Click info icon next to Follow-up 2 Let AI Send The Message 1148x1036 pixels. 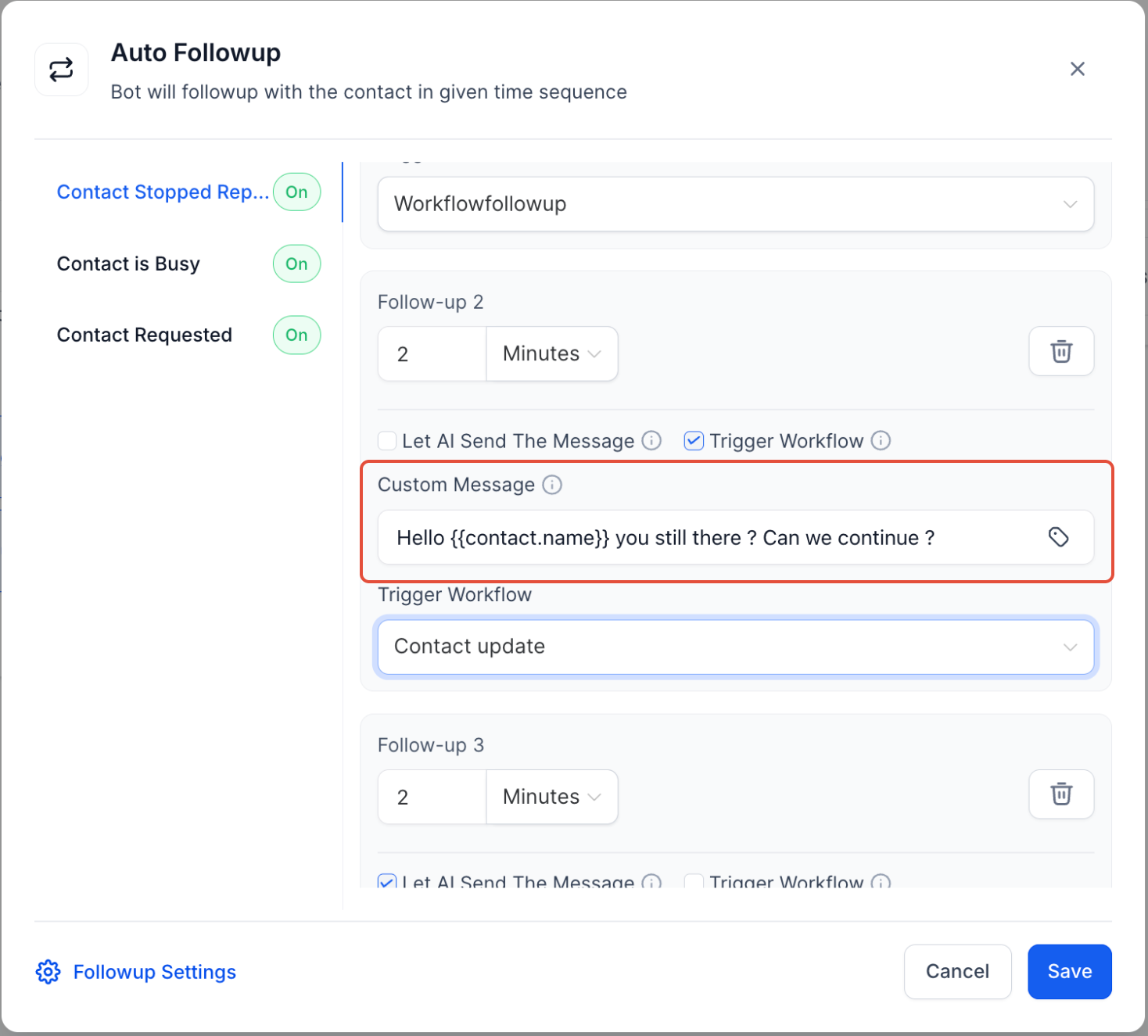click(x=651, y=441)
